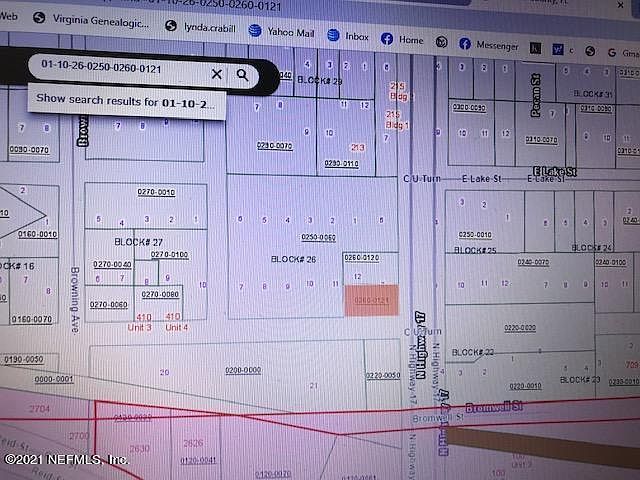This screenshot has height=480, width=640.
Task: Click parcel label 0220-0020
Action: (520, 328)
